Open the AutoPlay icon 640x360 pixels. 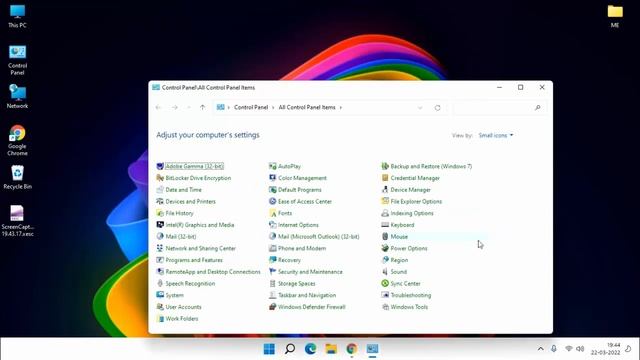click(x=273, y=166)
